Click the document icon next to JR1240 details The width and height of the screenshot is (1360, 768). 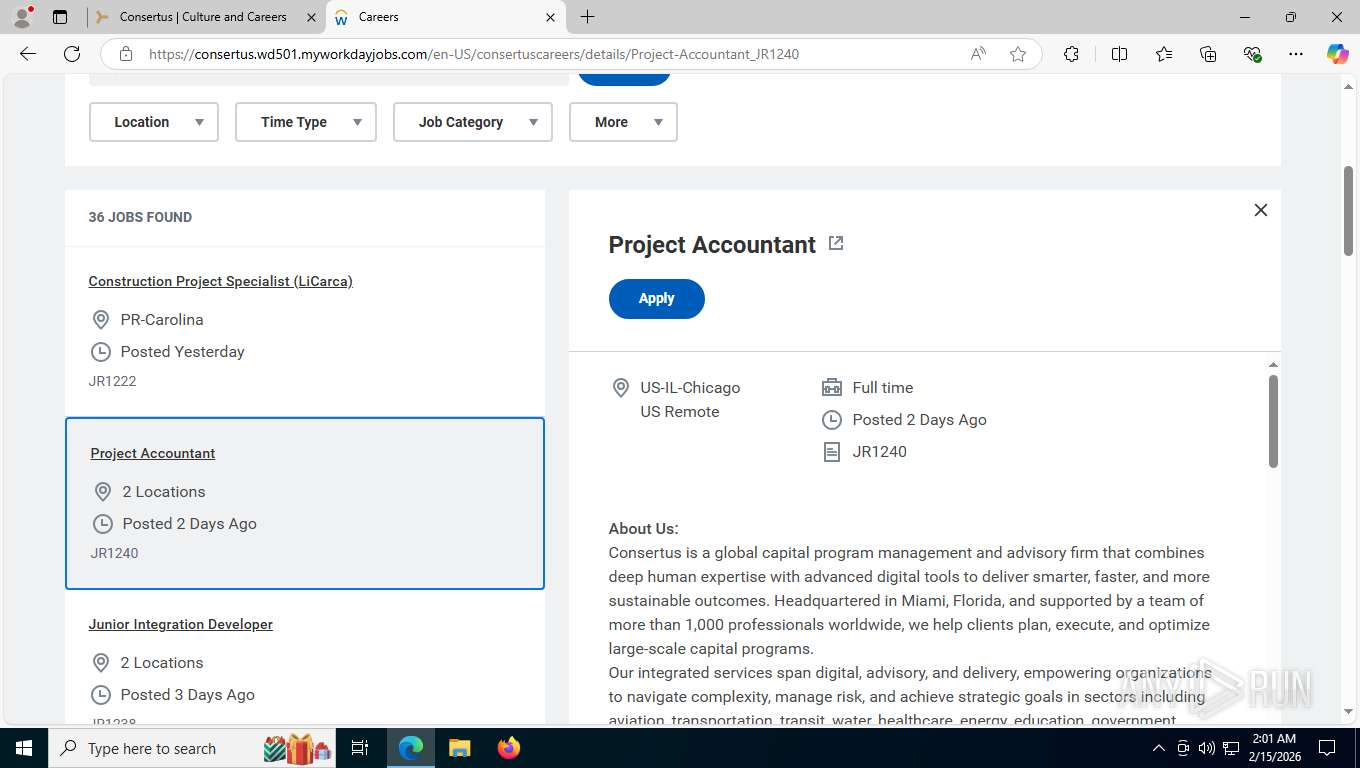[x=832, y=452]
